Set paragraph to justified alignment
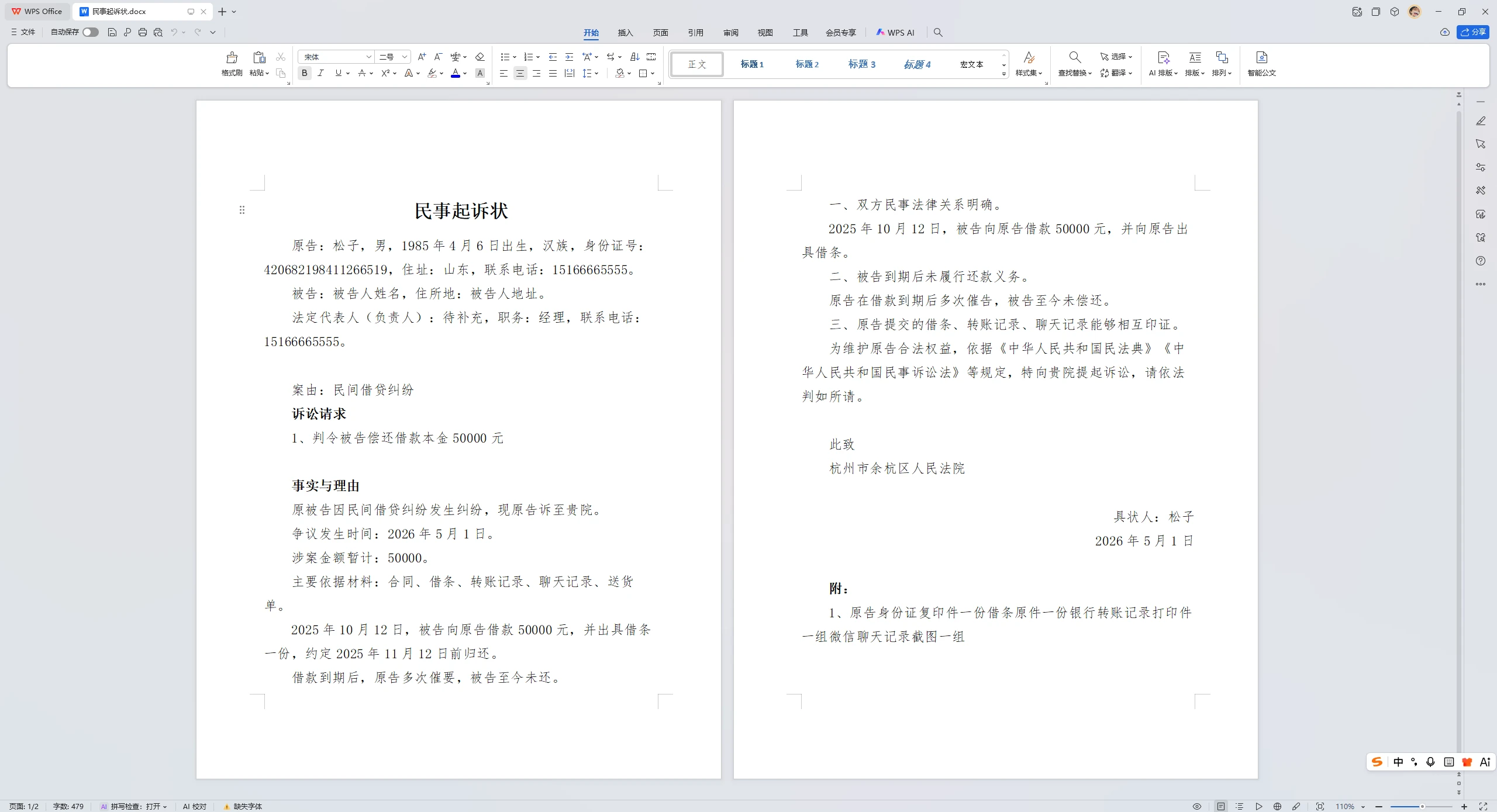 pyautogui.click(x=553, y=73)
